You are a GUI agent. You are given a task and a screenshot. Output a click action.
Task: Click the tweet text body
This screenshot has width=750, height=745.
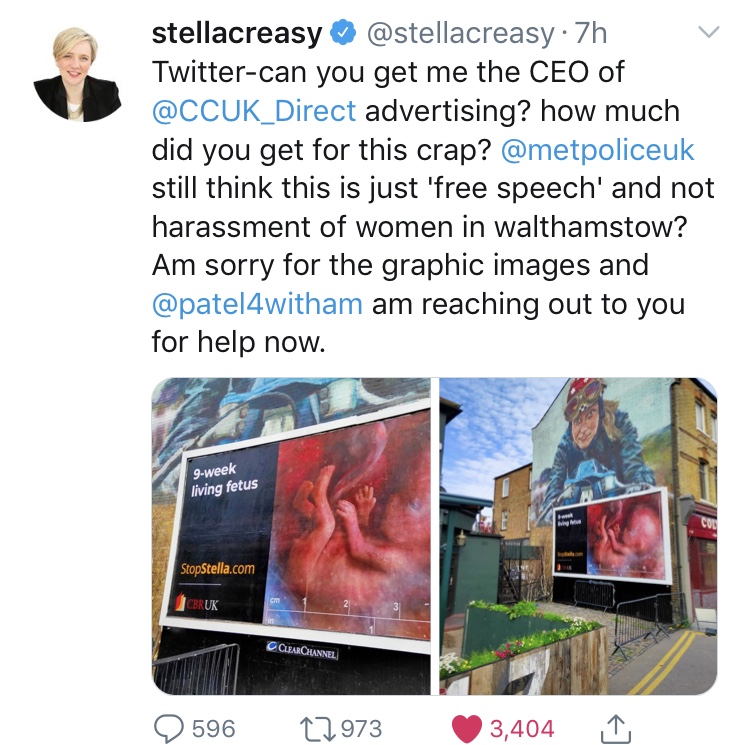pyautogui.click(x=433, y=208)
